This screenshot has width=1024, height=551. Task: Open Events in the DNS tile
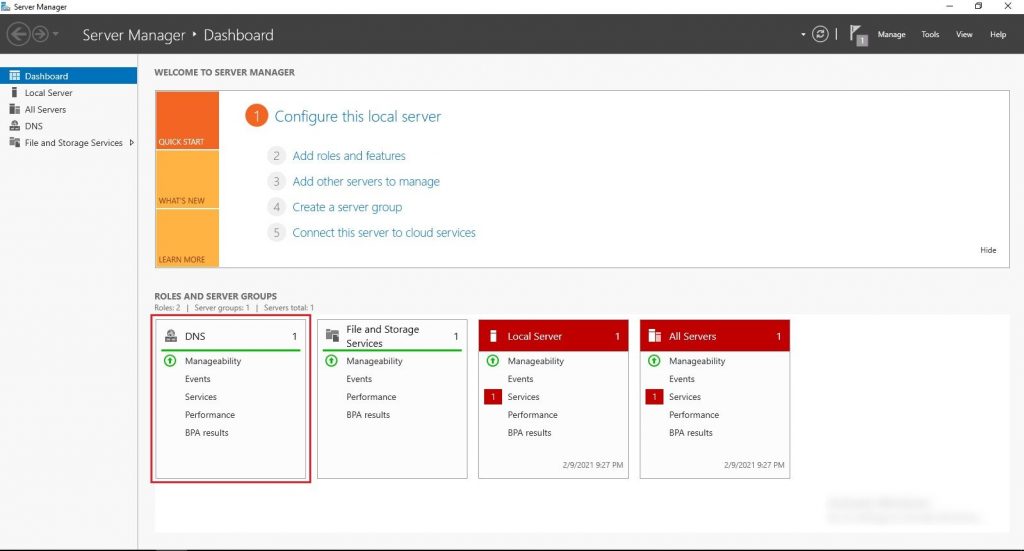point(197,379)
